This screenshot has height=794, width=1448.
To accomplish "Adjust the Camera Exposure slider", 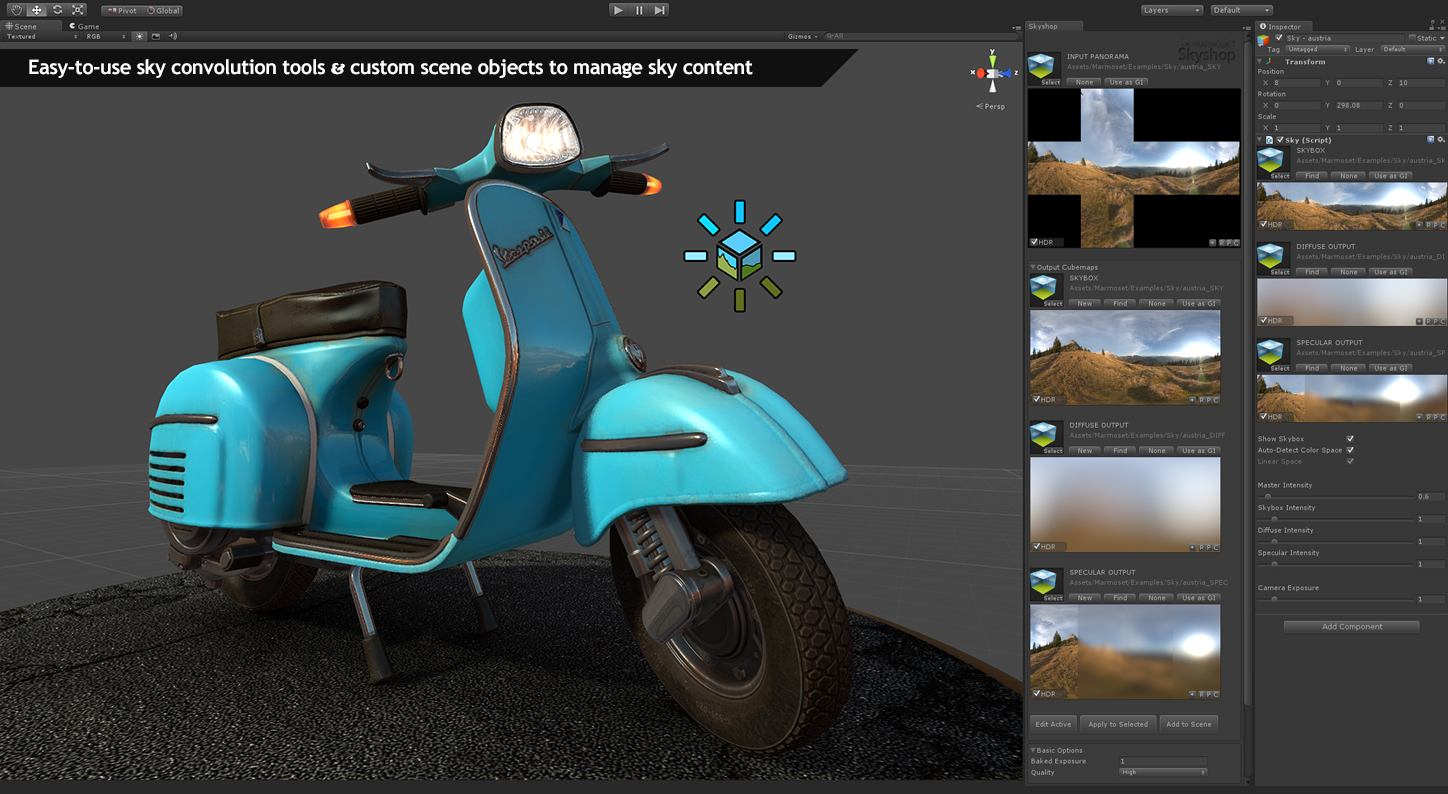I will point(1335,599).
